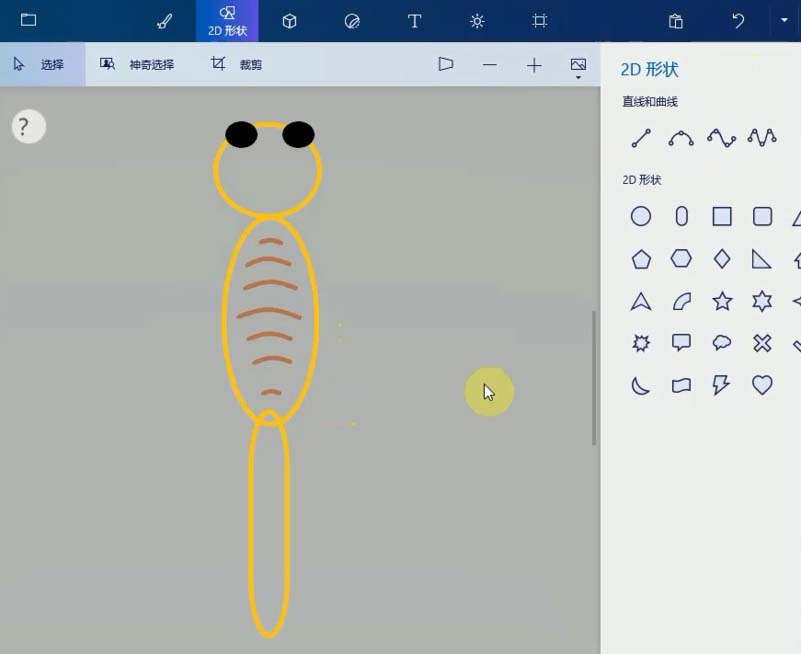Pick the crescent moon shape

coord(641,386)
